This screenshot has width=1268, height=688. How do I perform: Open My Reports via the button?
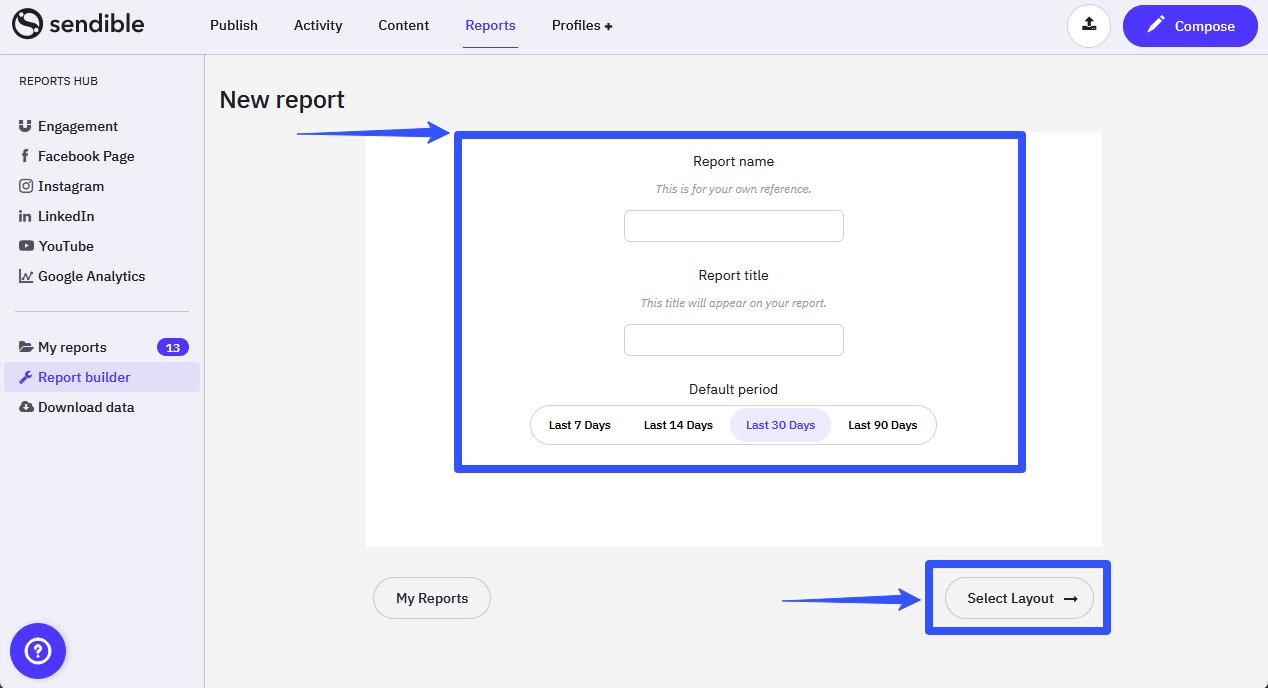pyautogui.click(x=431, y=598)
